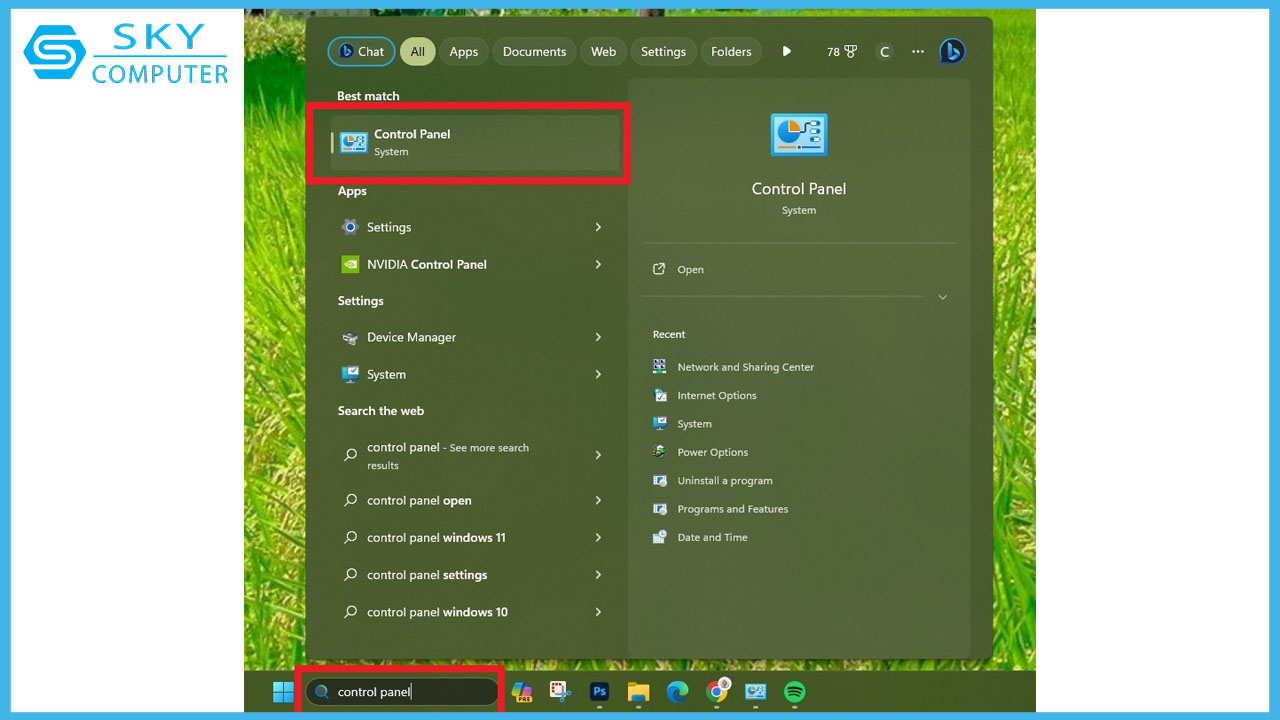Image resolution: width=1280 pixels, height=720 pixels.
Task: Select the Apps filter tab
Action: (463, 51)
